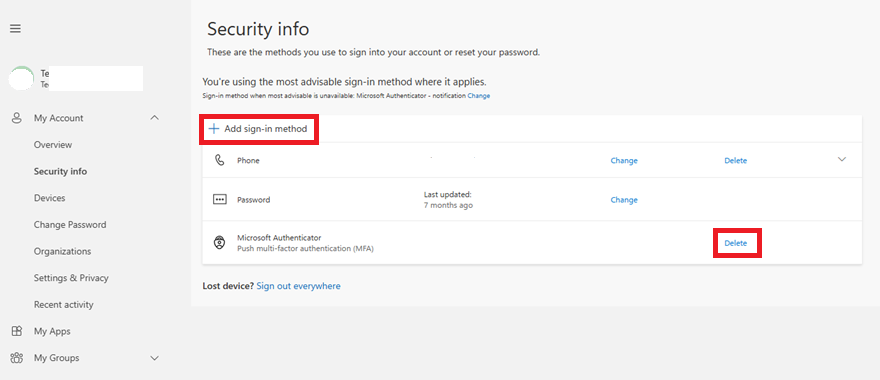This screenshot has height=380, width=880.
Task: Click the Phone handset icon
Action: (219, 160)
